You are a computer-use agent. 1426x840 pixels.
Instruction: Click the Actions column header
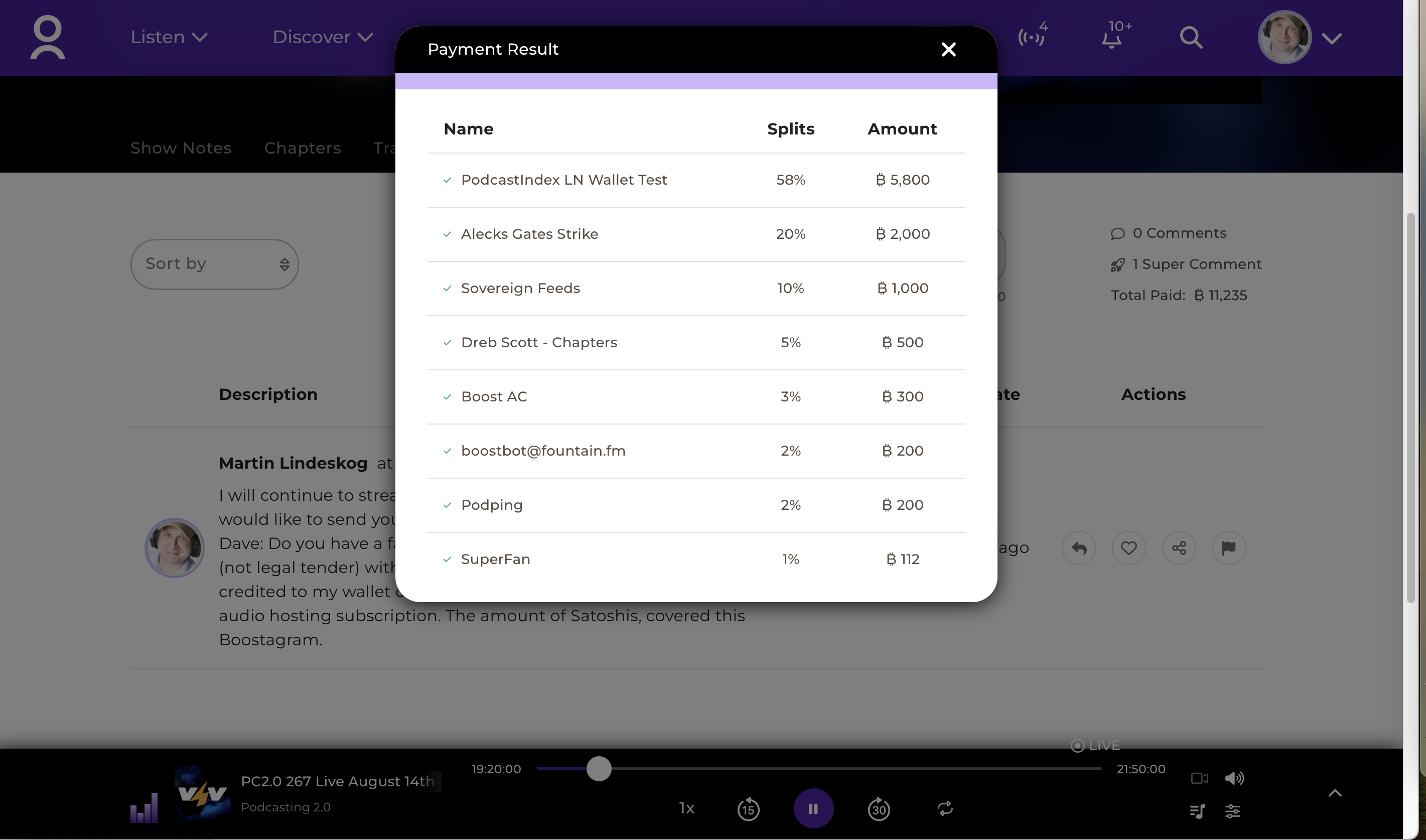pos(1153,395)
